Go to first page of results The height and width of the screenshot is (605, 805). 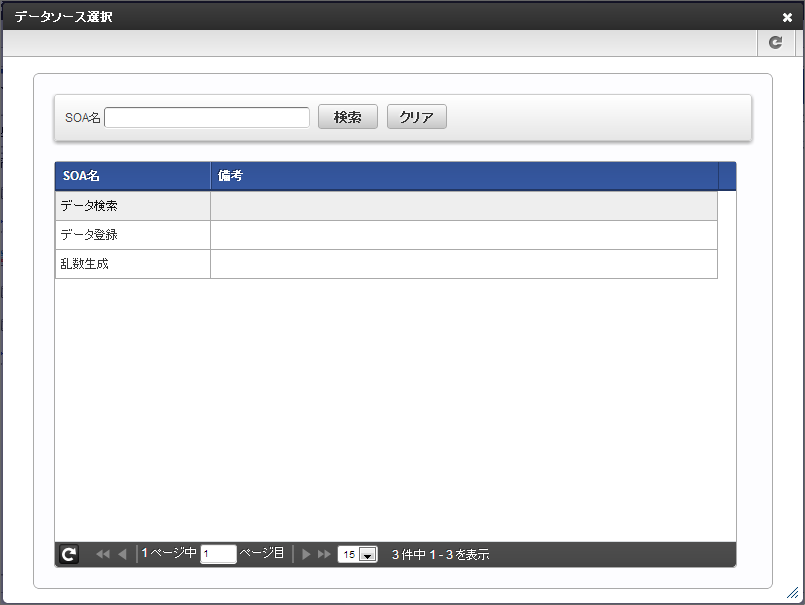click(x=103, y=554)
